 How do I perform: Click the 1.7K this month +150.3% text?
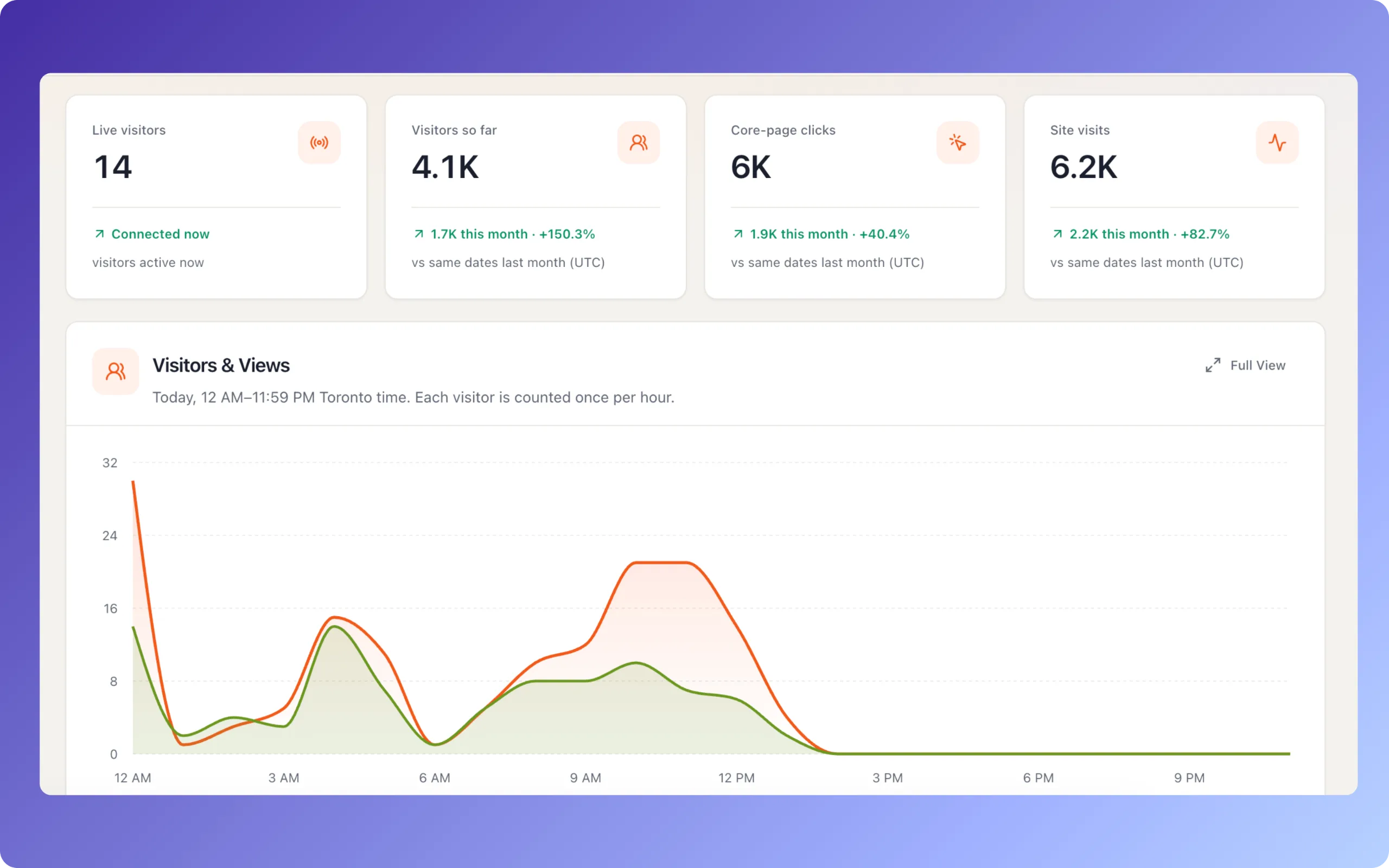(513, 234)
